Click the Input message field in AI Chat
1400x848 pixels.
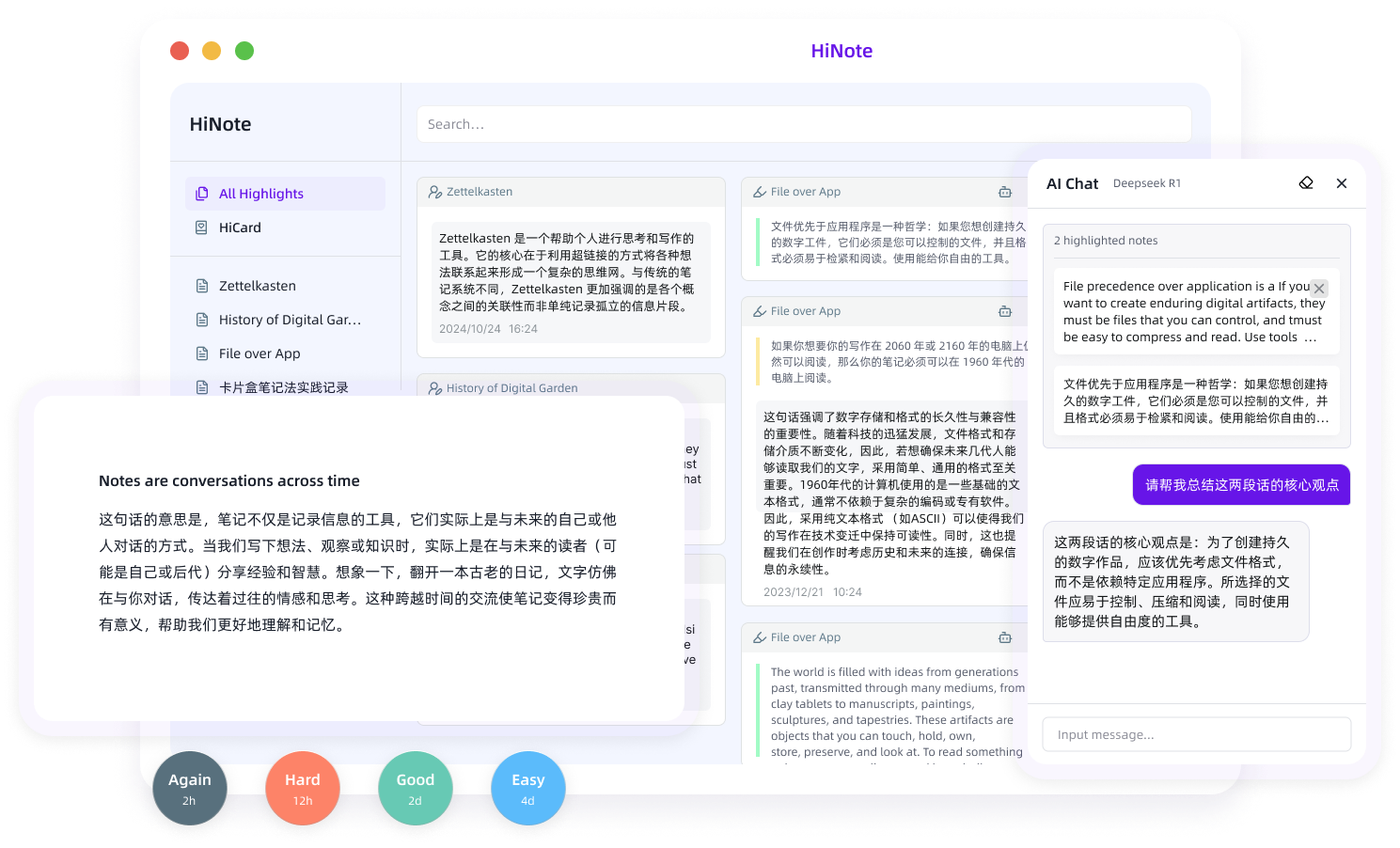[1196, 734]
